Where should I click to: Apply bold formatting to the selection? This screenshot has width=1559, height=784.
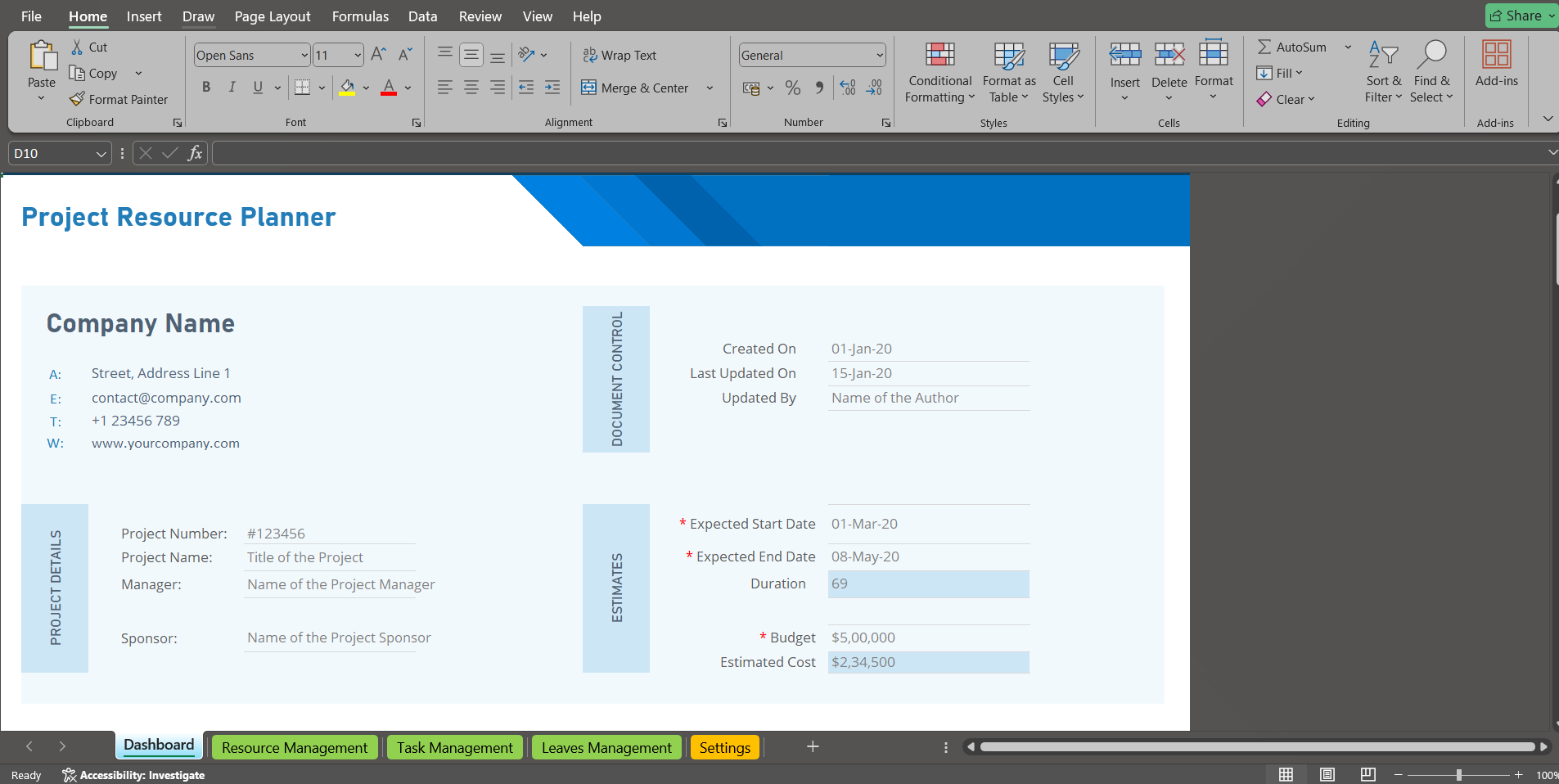click(205, 88)
